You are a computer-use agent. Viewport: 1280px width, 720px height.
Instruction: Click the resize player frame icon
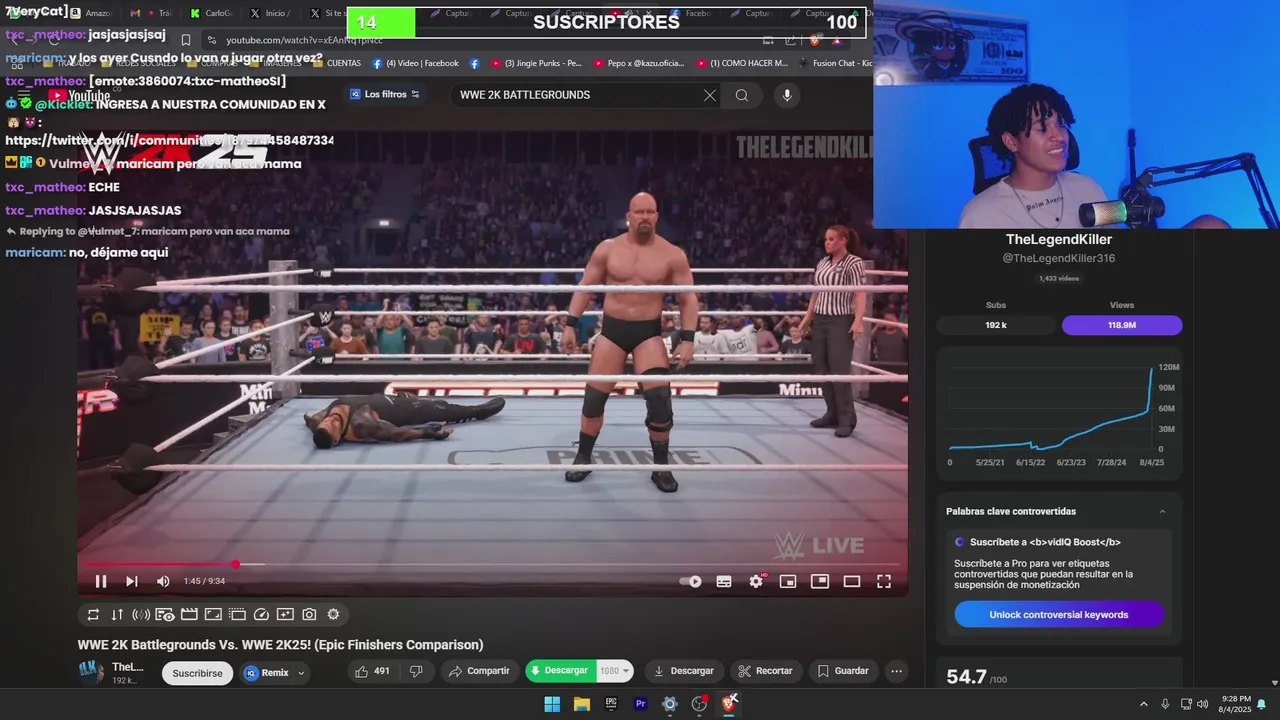click(x=213, y=615)
